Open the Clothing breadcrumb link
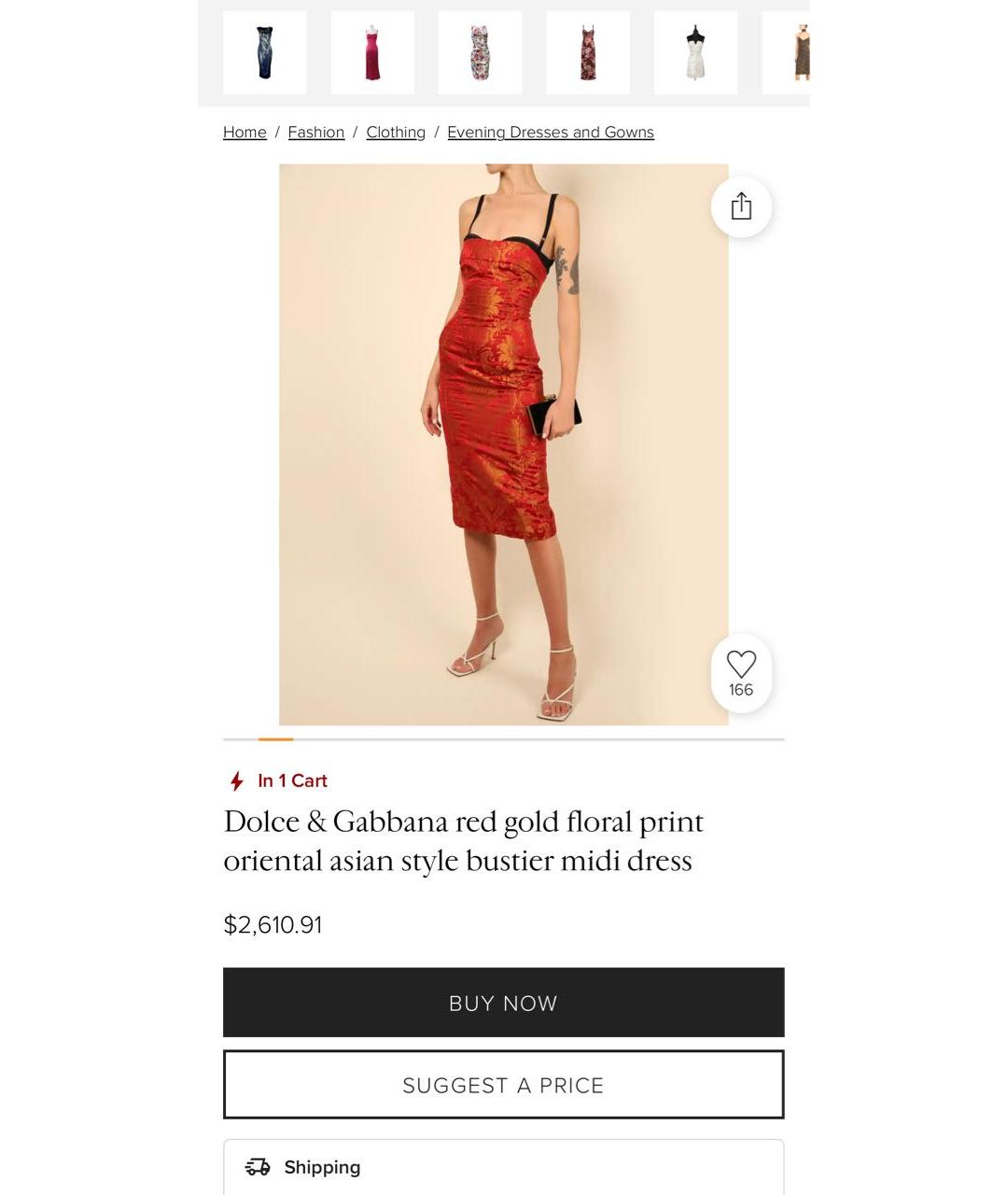This screenshot has height=1195, width=1008. click(x=396, y=133)
